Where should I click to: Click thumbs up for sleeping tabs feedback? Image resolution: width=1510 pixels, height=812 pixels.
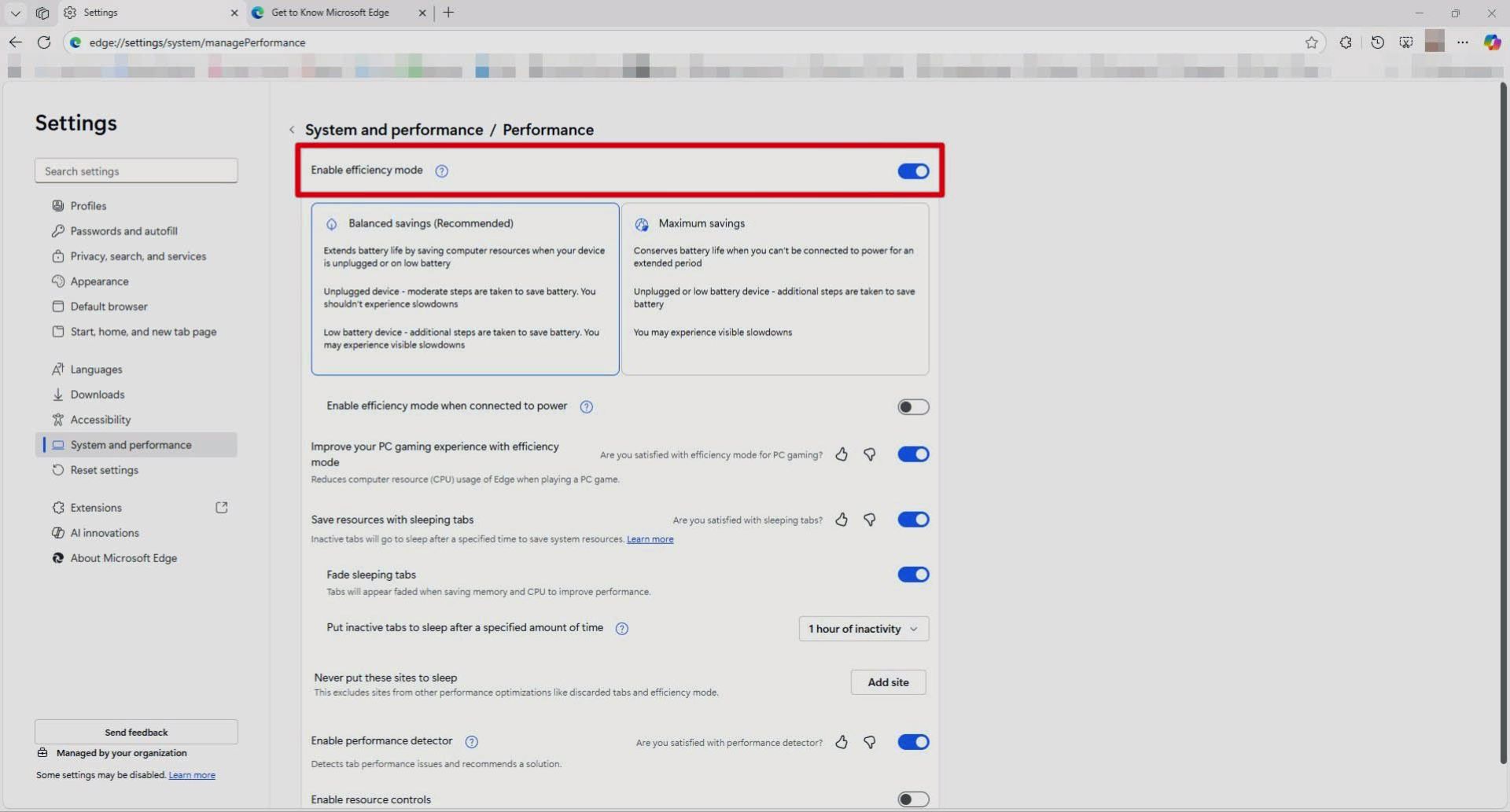click(x=842, y=520)
